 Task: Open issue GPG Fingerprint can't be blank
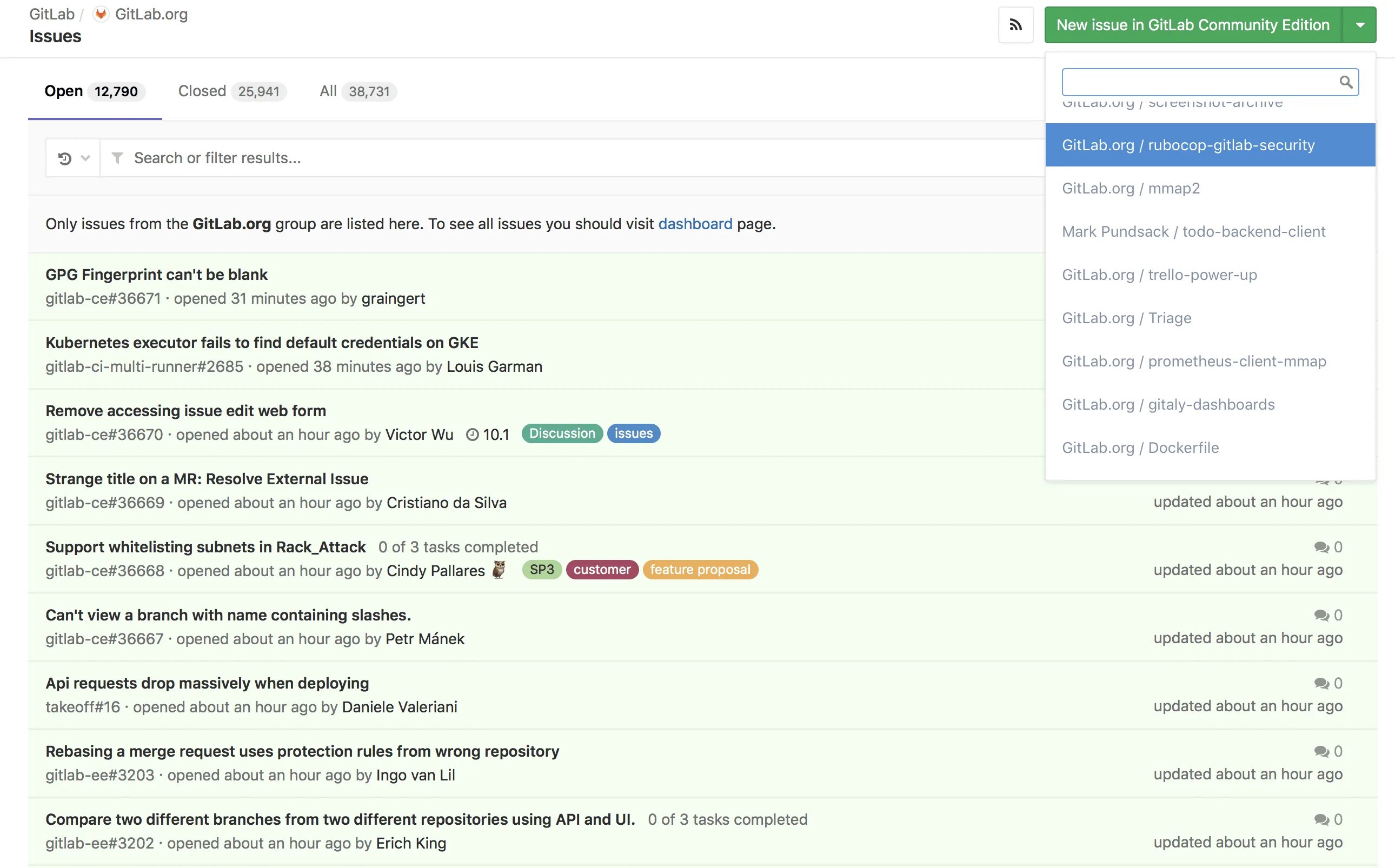156,275
